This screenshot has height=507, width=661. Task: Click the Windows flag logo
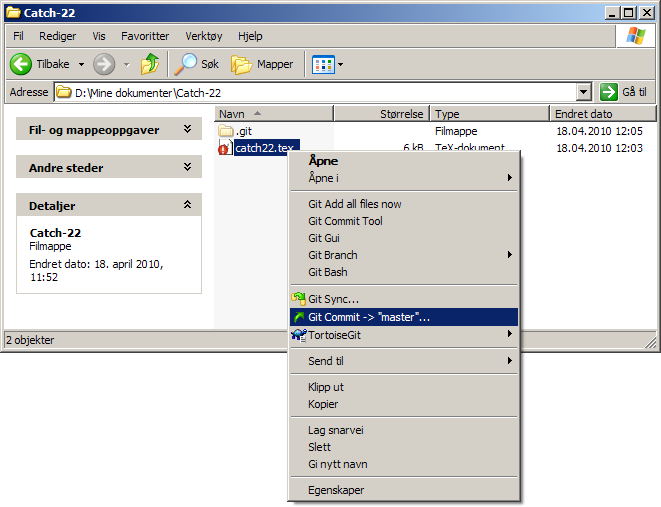click(636, 36)
